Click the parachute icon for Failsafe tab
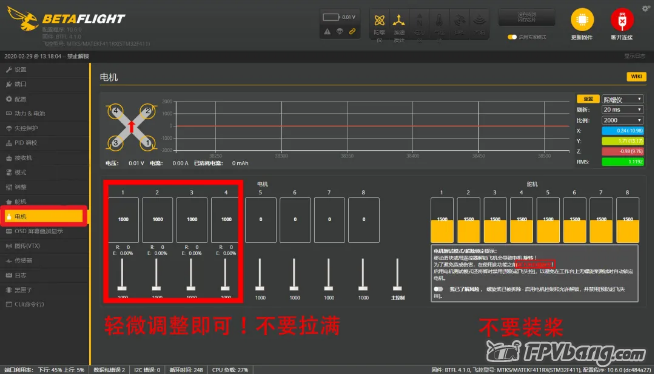Viewport: 654px width, 375px height. coord(9,128)
